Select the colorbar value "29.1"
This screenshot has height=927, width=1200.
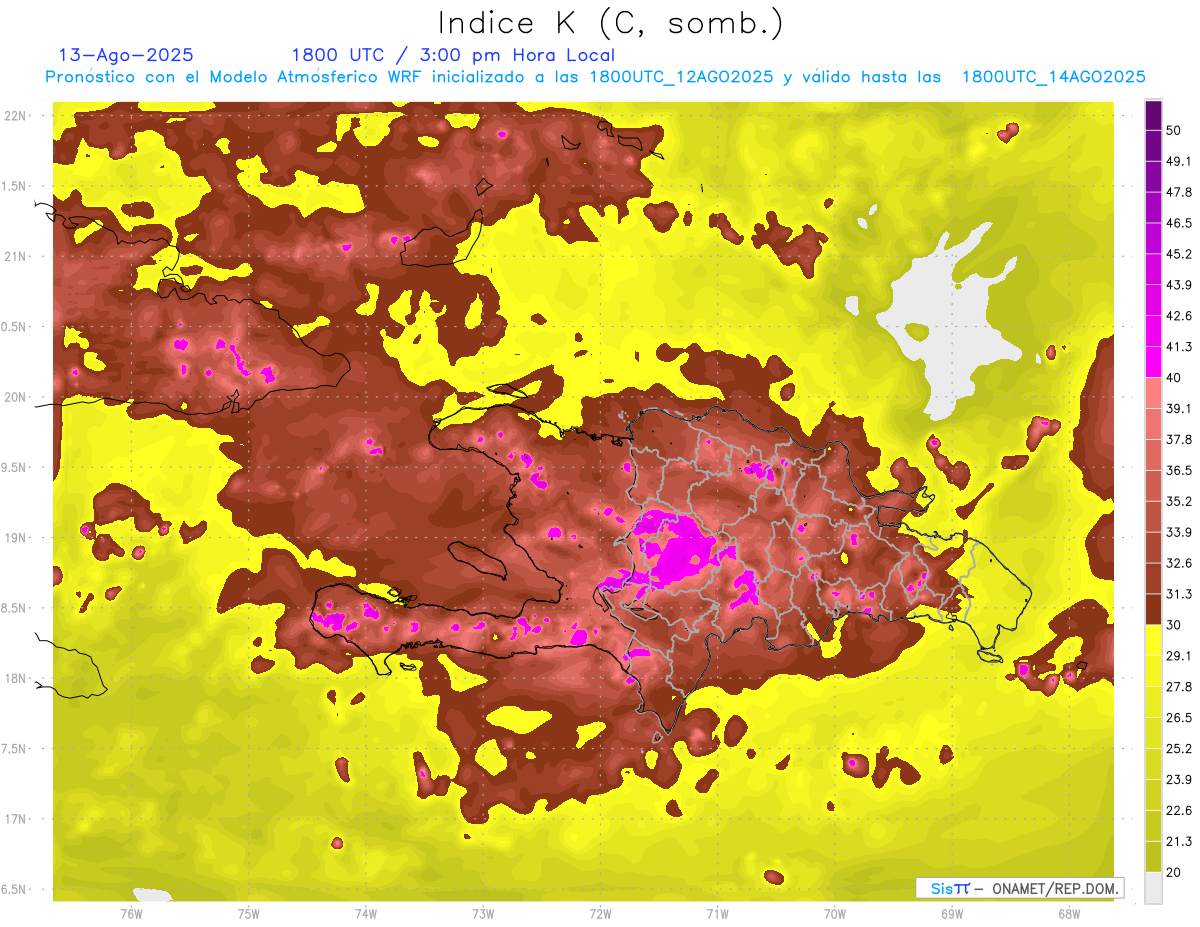(1179, 656)
